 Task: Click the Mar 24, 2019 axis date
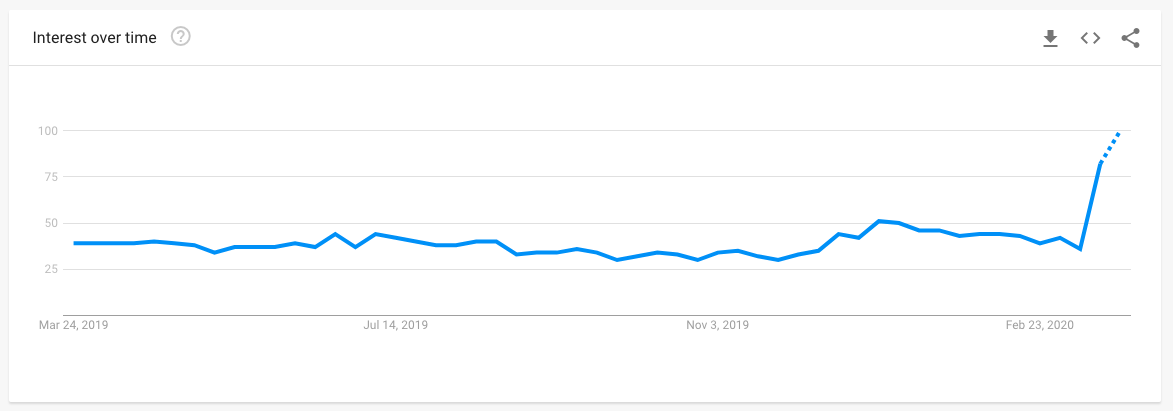[74, 326]
